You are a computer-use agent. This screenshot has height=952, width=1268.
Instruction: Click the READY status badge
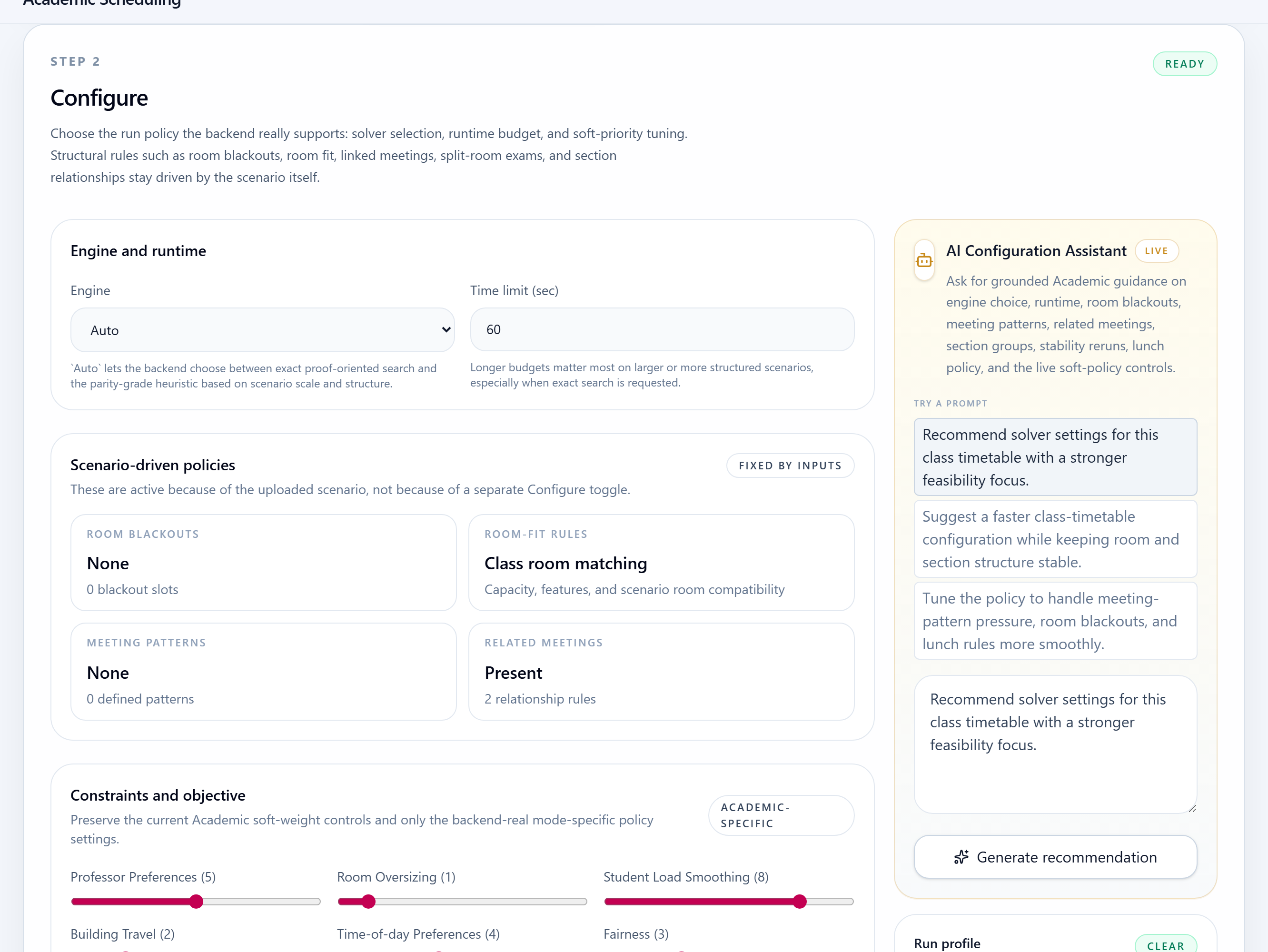[1184, 64]
